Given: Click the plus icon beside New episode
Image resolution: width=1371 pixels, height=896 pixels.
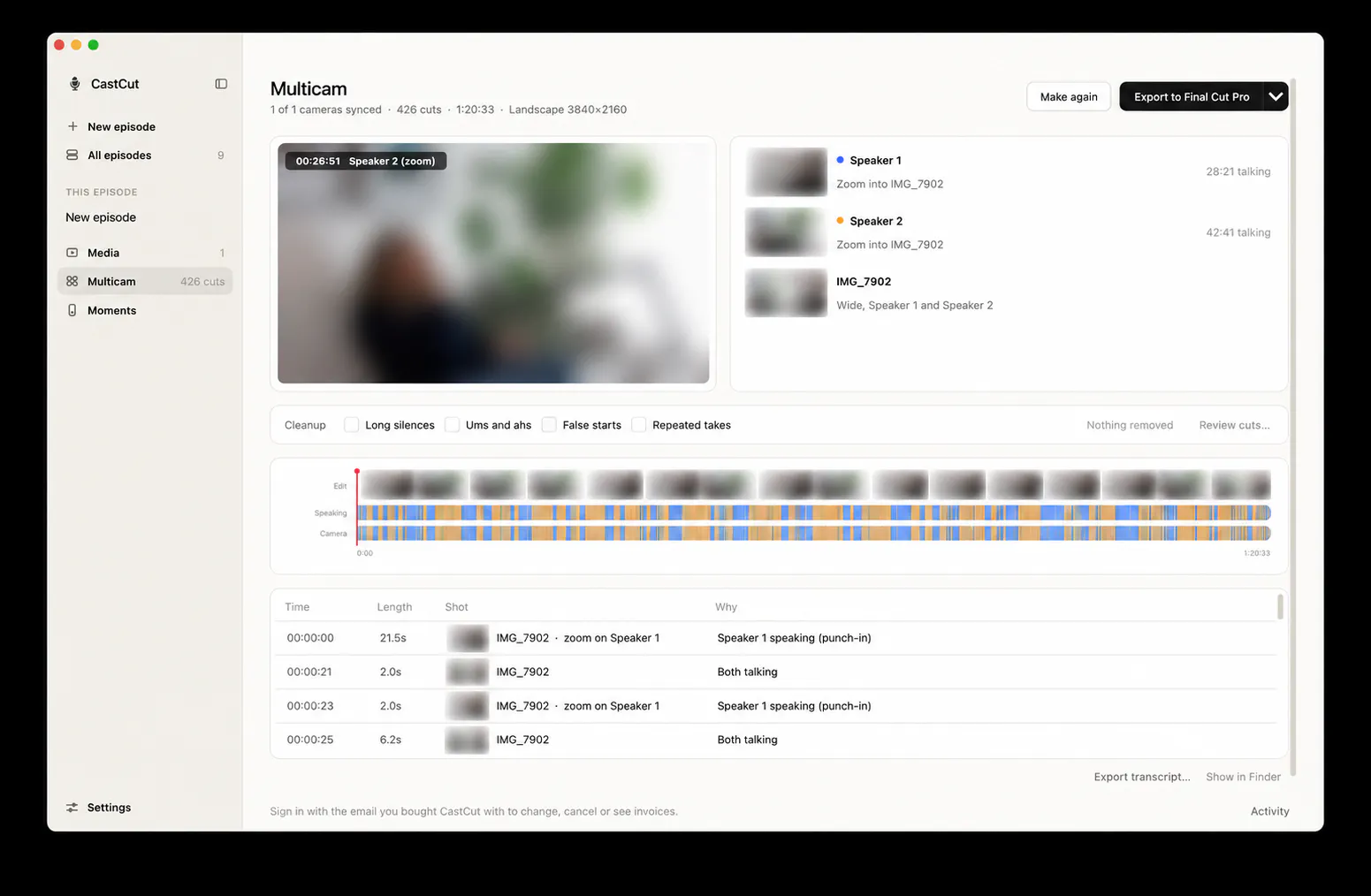Looking at the screenshot, I should [72, 126].
